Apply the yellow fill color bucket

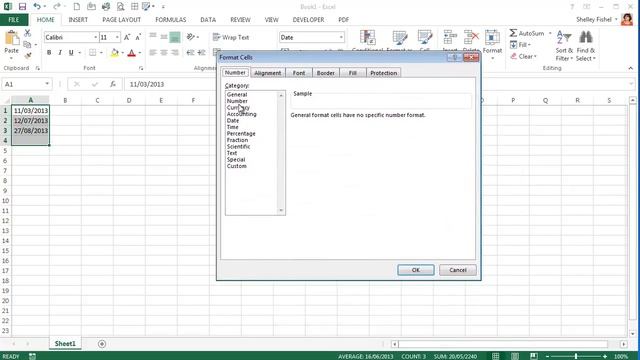(115, 53)
